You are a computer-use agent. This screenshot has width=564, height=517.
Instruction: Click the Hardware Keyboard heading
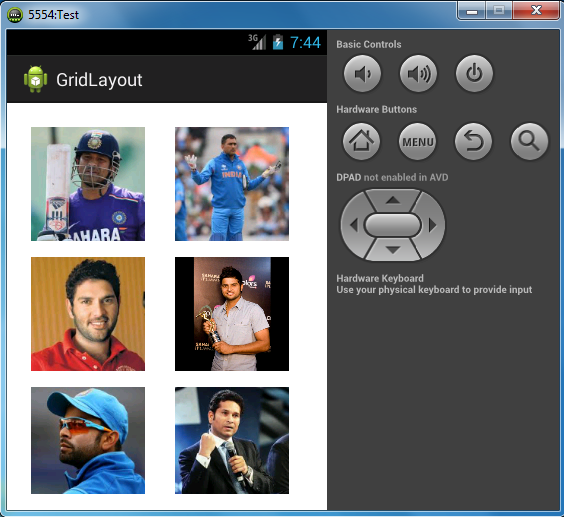tap(380, 278)
